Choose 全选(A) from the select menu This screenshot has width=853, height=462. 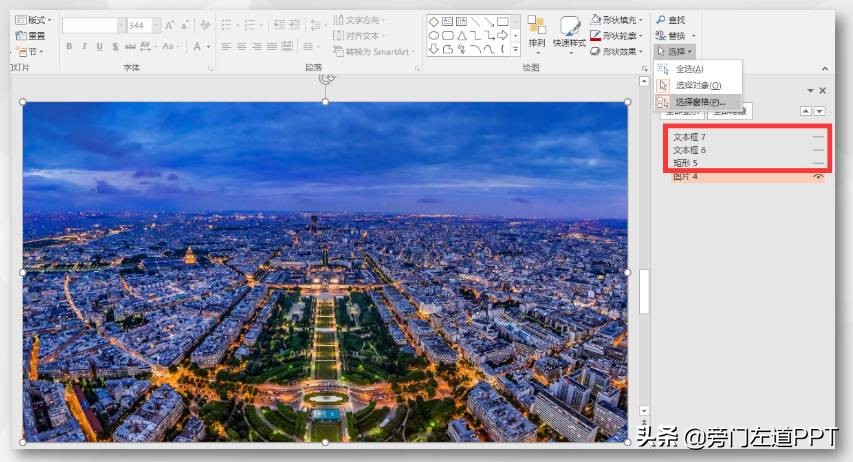pos(690,69)
